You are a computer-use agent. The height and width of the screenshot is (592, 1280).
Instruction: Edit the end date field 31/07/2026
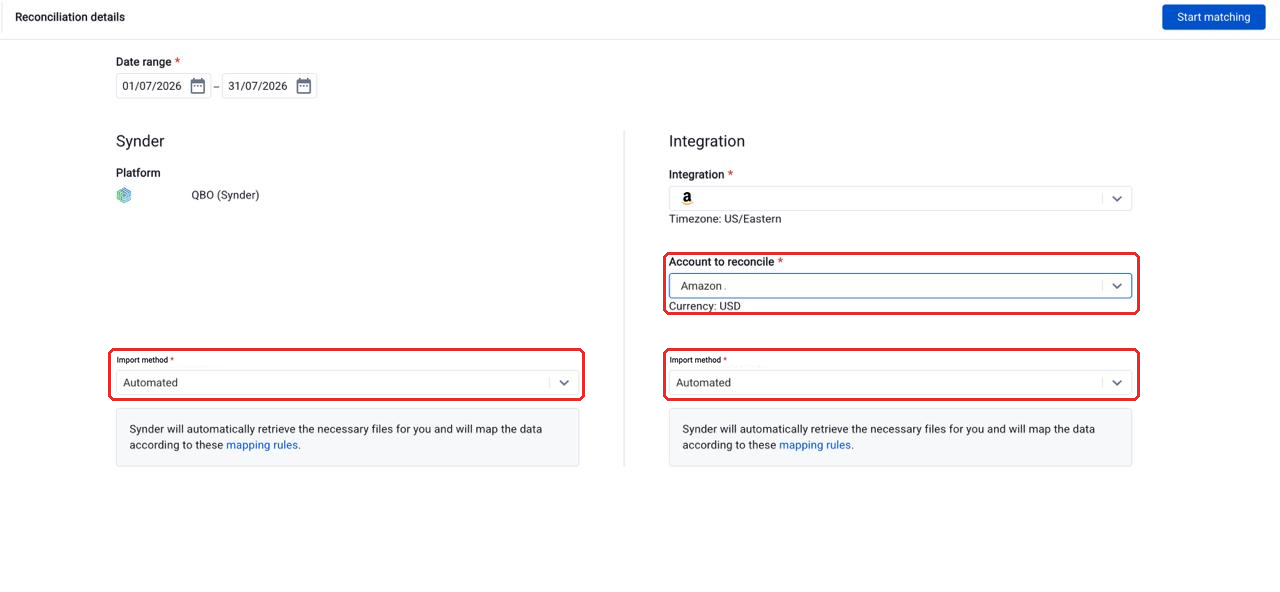[258, 86]
